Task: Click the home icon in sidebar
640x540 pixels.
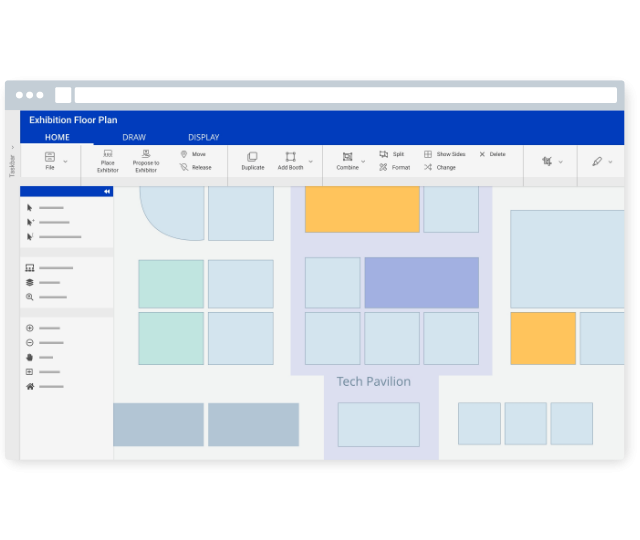Action: click(x=30, y=386)
